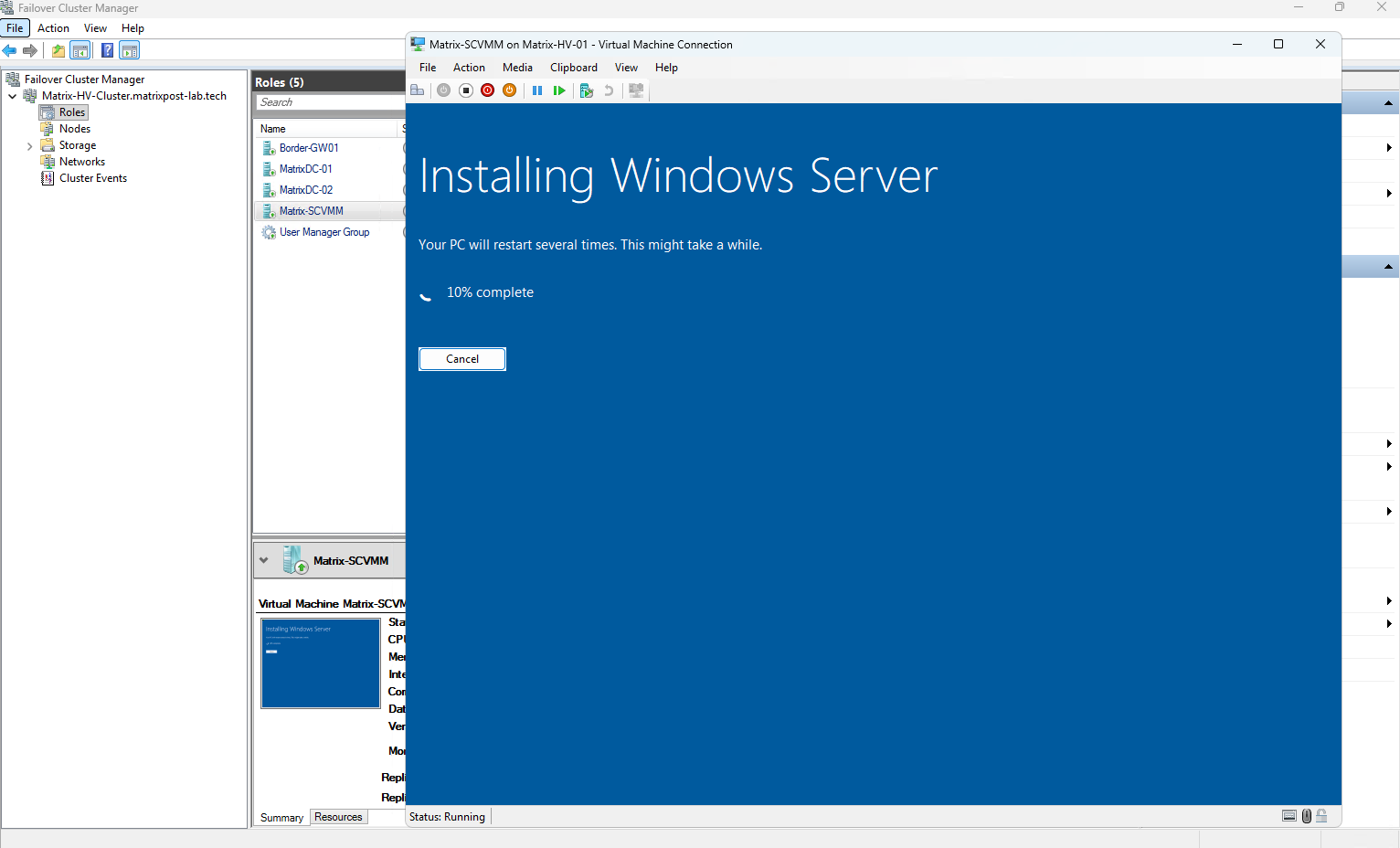Viewport: 1400px width, 848px height.
Task: Click the Enhanced Session icon in VM toolbar
Action: 636,90
